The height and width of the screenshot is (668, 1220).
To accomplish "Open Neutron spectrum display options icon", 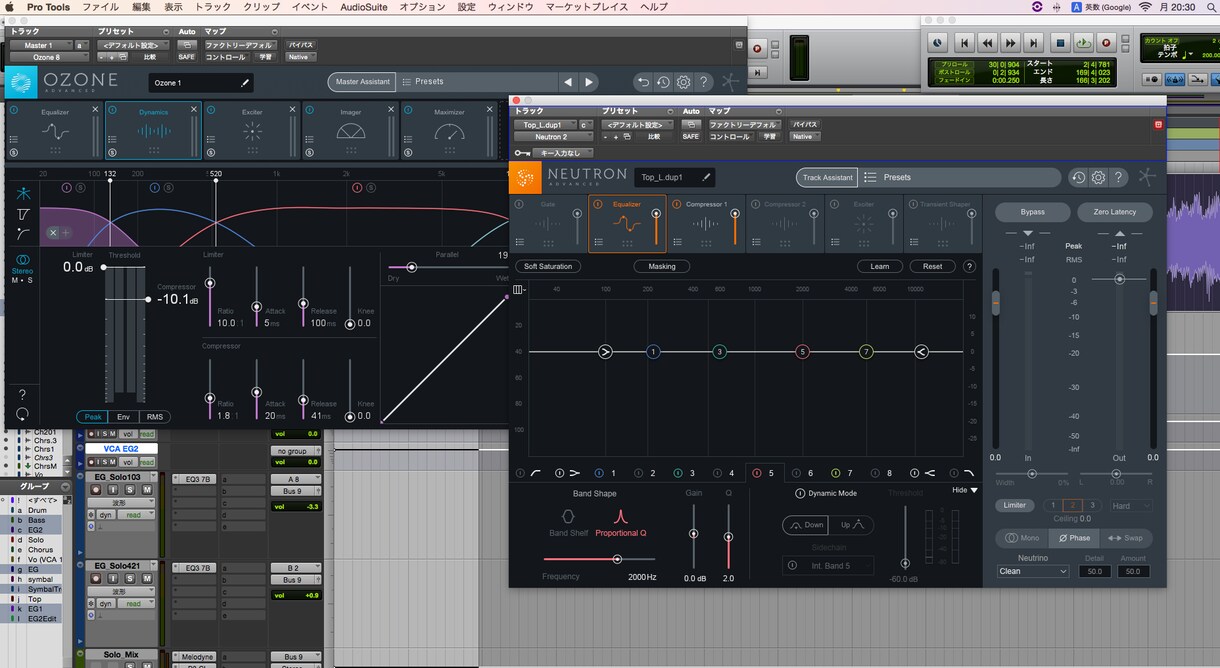I will click(x=518, y=290).
